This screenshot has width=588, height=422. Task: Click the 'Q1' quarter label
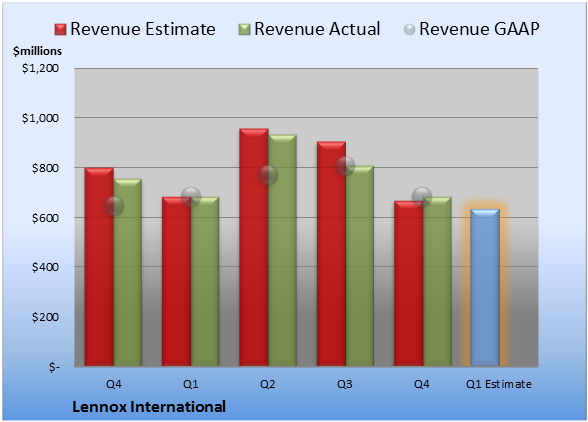tap(191, 384)
